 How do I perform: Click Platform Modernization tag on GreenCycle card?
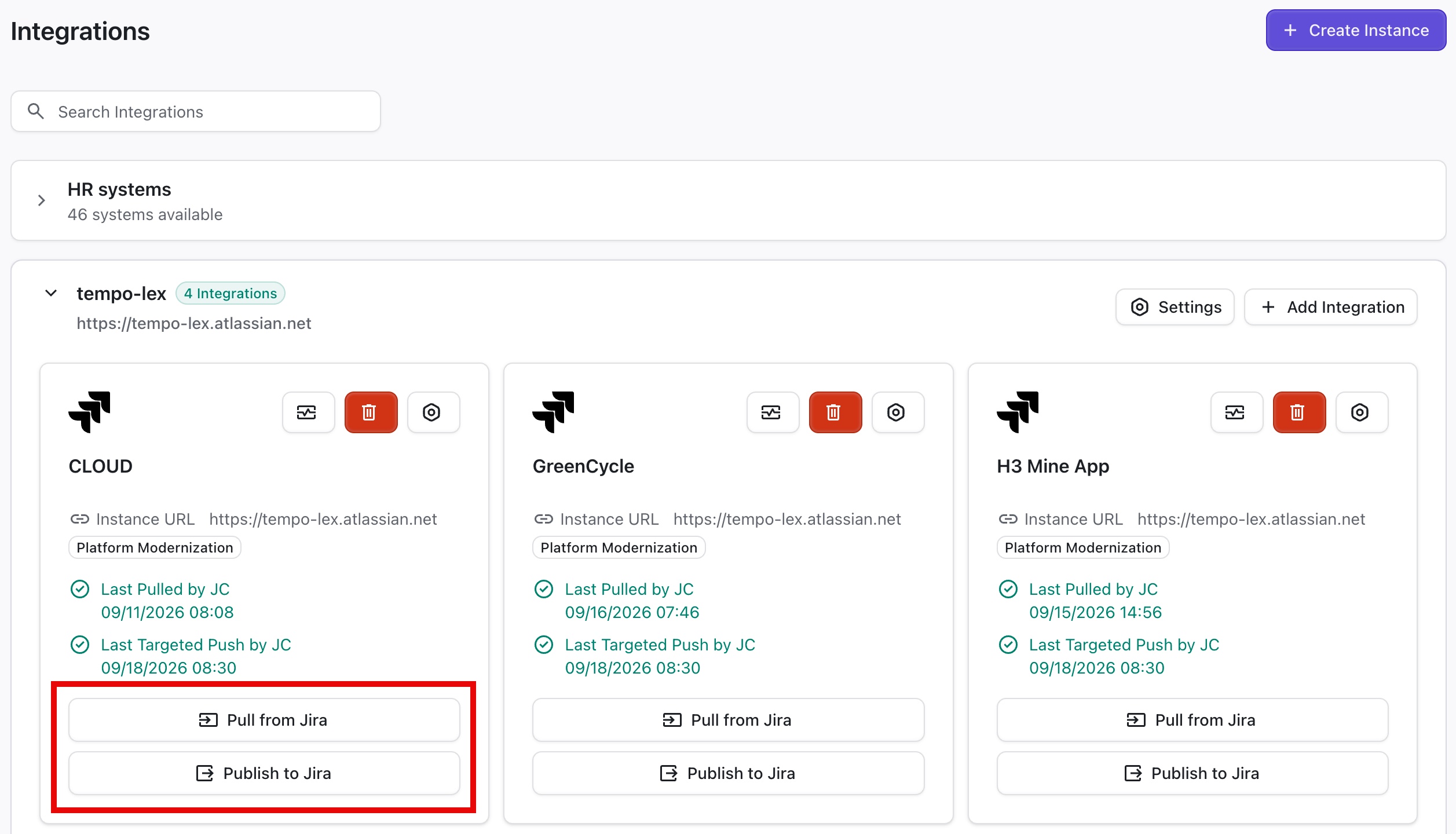click(x=619, y=547)
